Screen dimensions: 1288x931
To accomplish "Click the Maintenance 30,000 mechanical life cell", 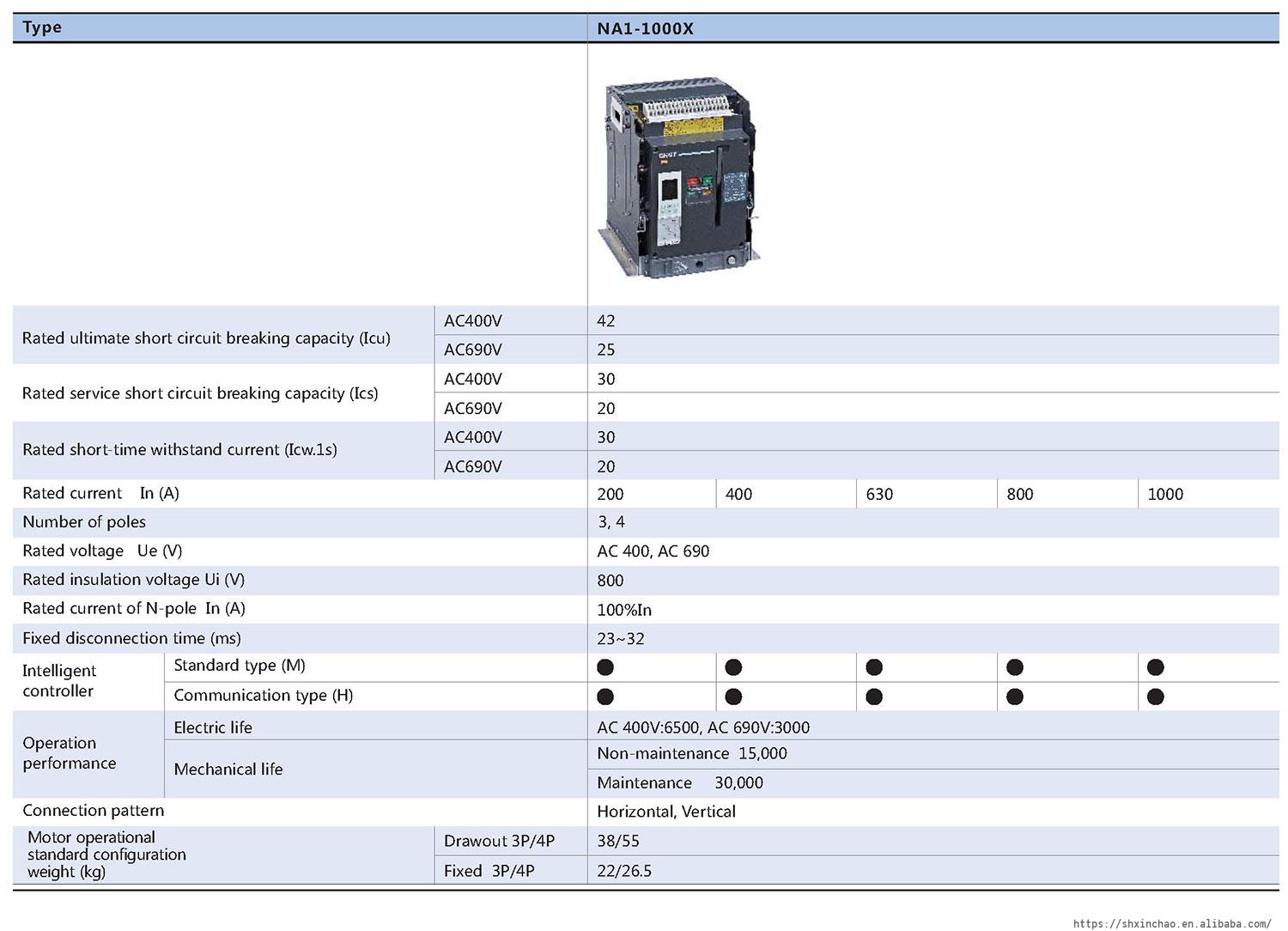I will (680, 783).
